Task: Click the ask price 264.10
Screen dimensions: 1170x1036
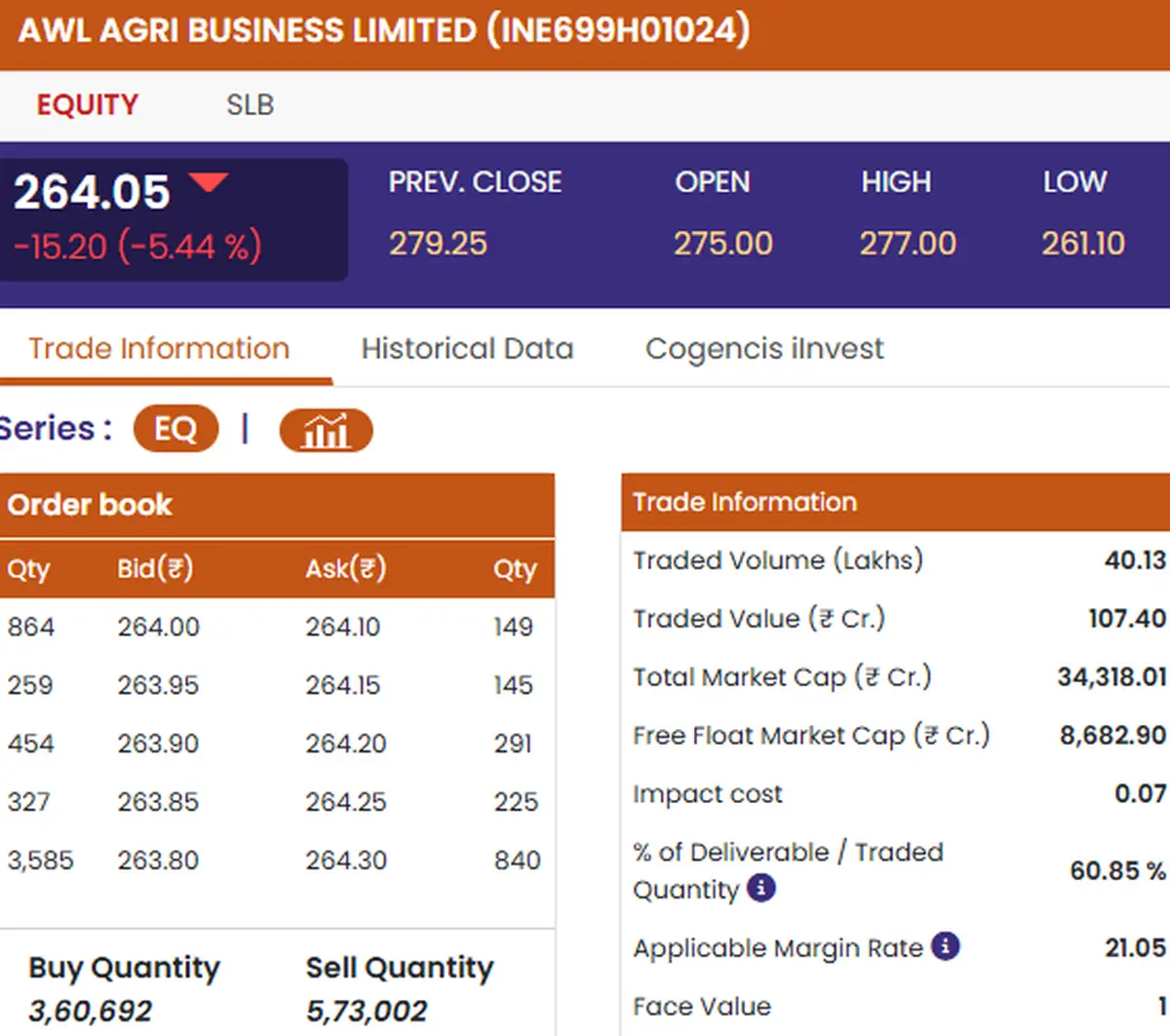Action: [x=343, y=627]
